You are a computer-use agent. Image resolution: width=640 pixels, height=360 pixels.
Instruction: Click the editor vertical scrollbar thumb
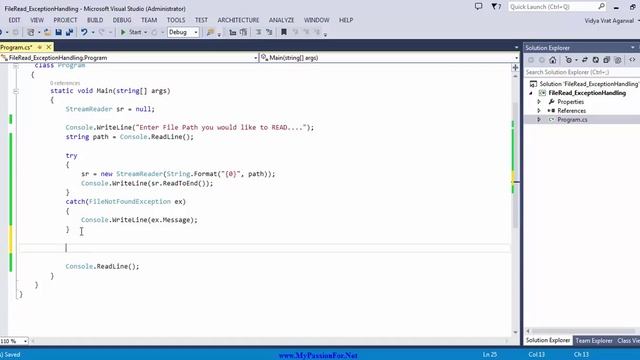pyautogui.click(x=516, y=165)
